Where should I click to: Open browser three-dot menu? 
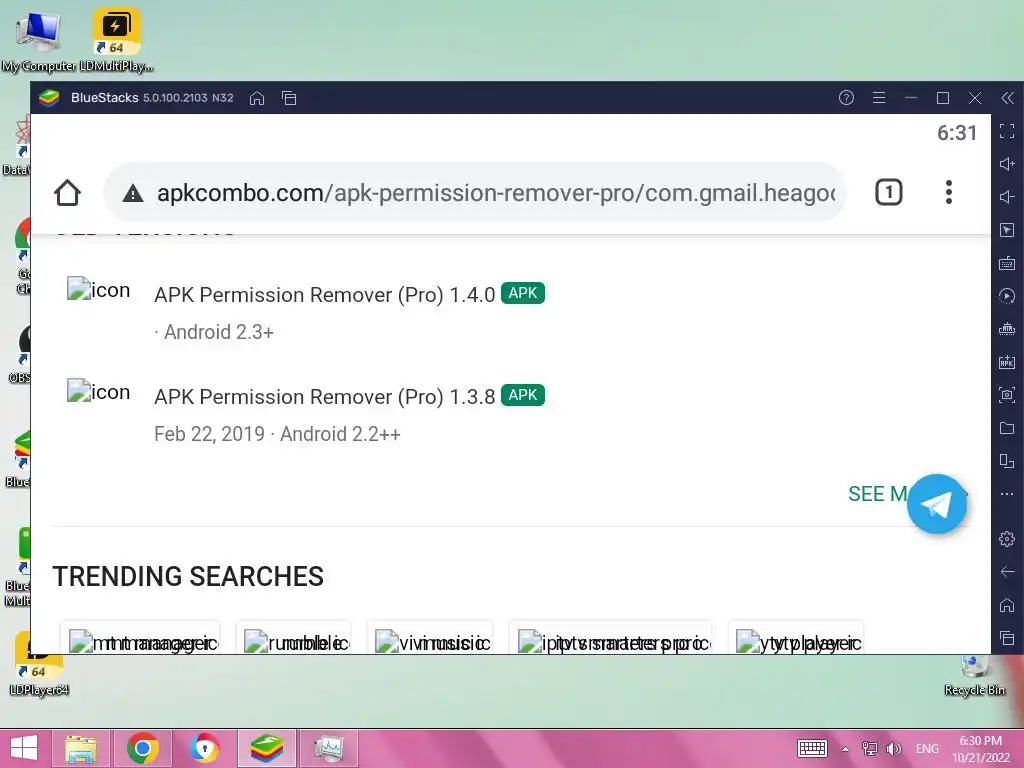tap(949, 193)
